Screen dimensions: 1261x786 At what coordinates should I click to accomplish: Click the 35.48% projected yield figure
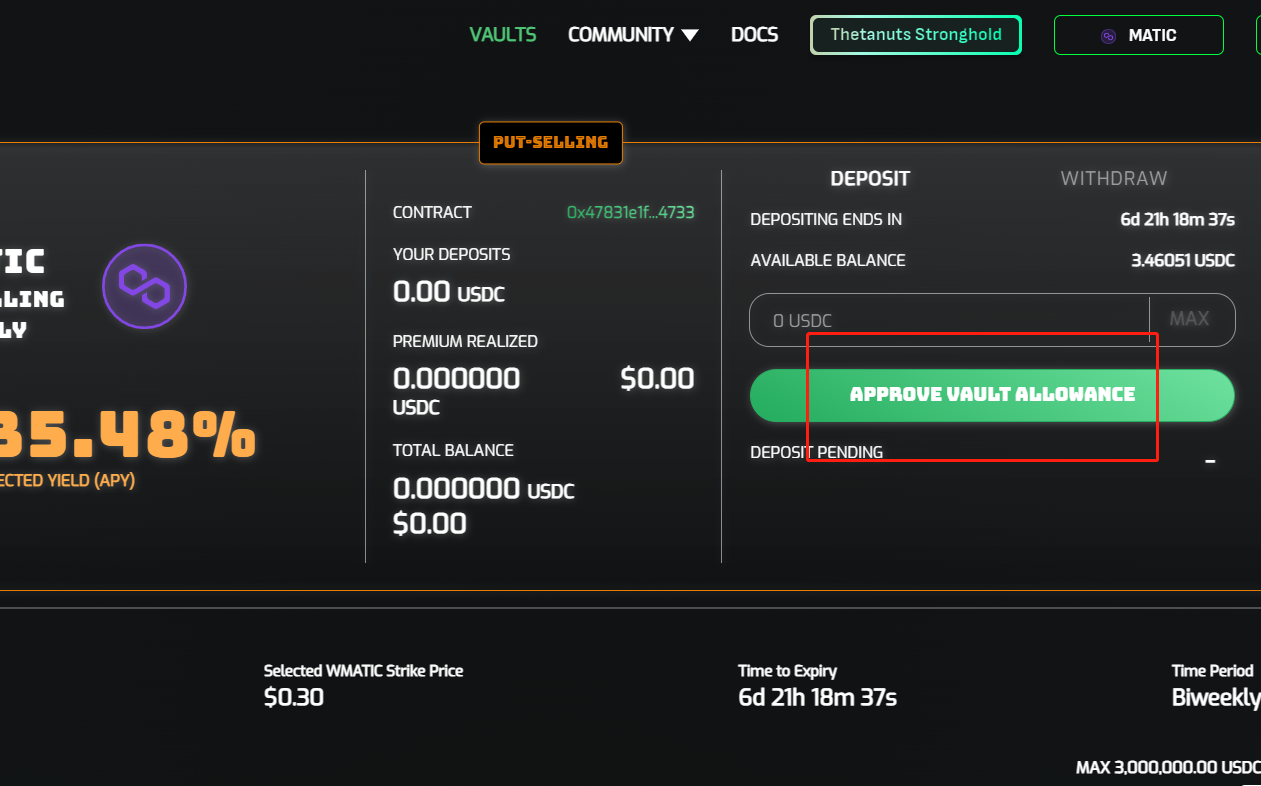125,436
